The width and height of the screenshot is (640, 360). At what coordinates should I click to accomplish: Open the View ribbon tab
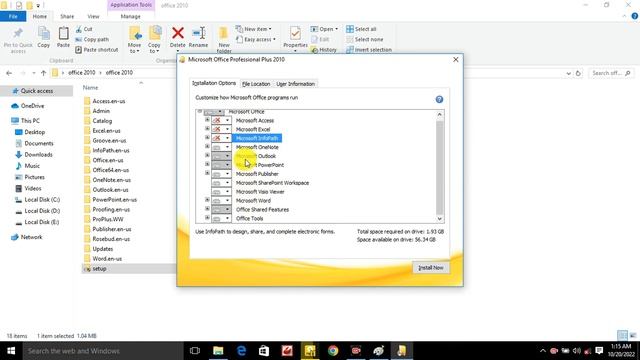[93, 16]
